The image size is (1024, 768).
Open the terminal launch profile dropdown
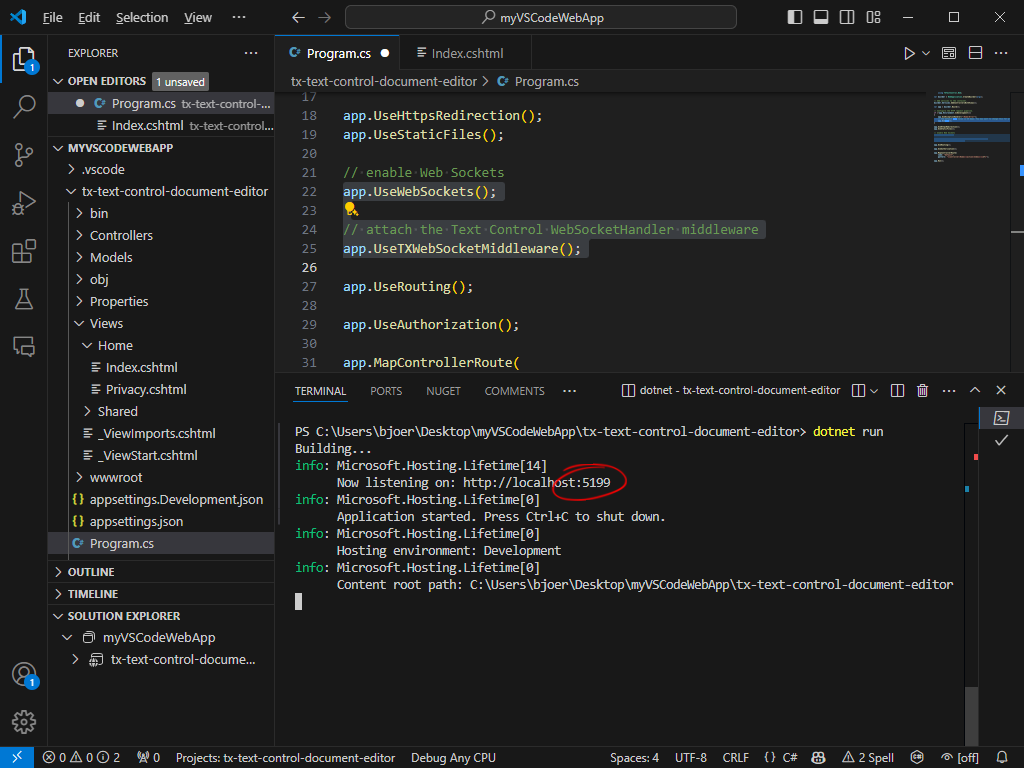click(x=874, y=391)
